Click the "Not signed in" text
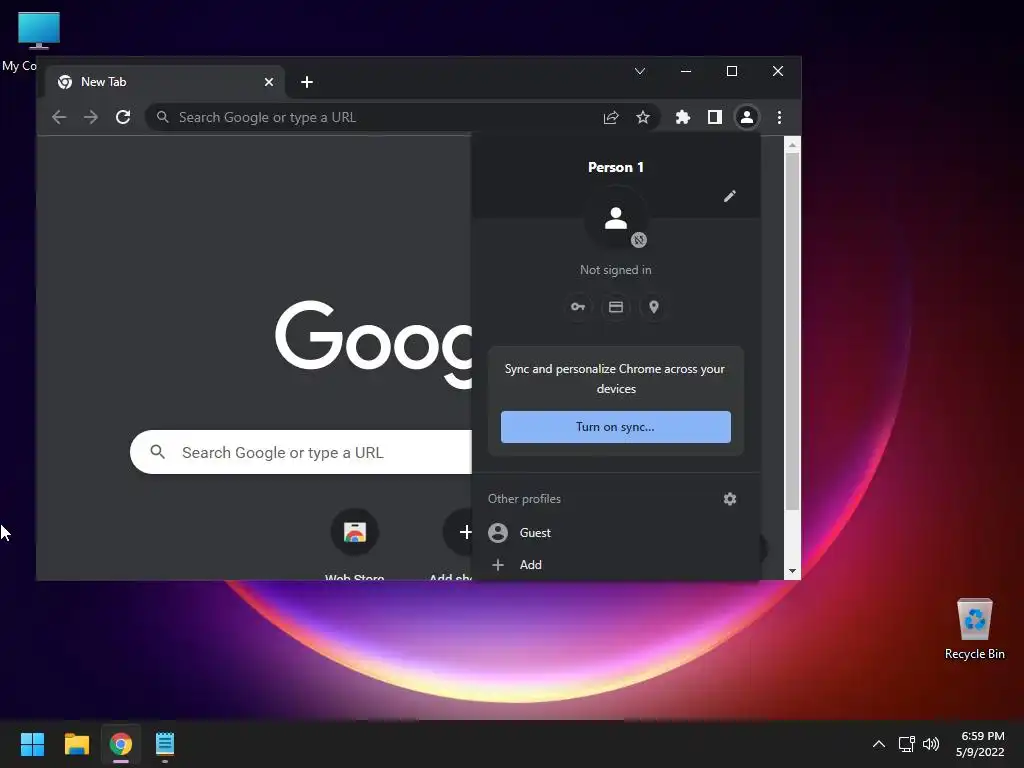Image resolution: width=1024 pixels, height=768 pixels. (616, 270)
